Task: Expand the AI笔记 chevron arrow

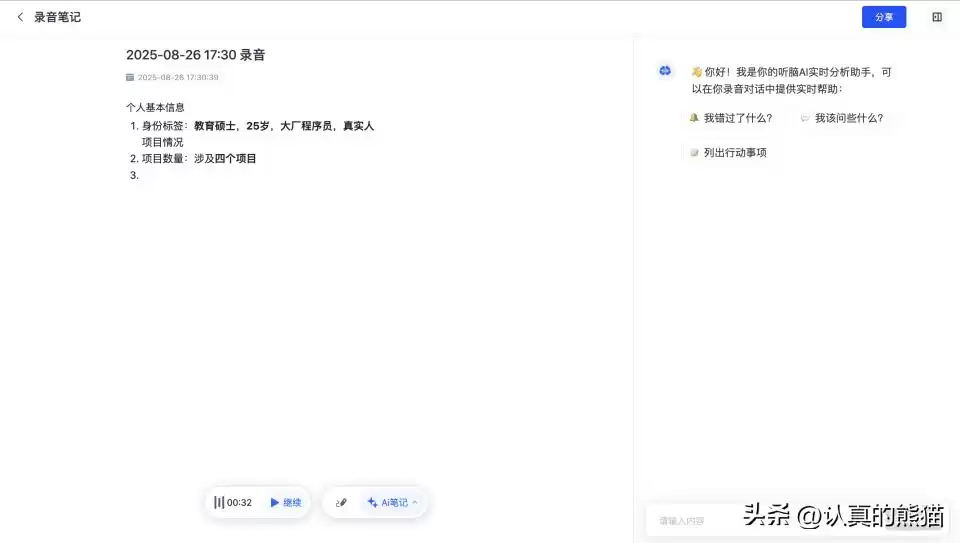Action: [x=415, y=503]
